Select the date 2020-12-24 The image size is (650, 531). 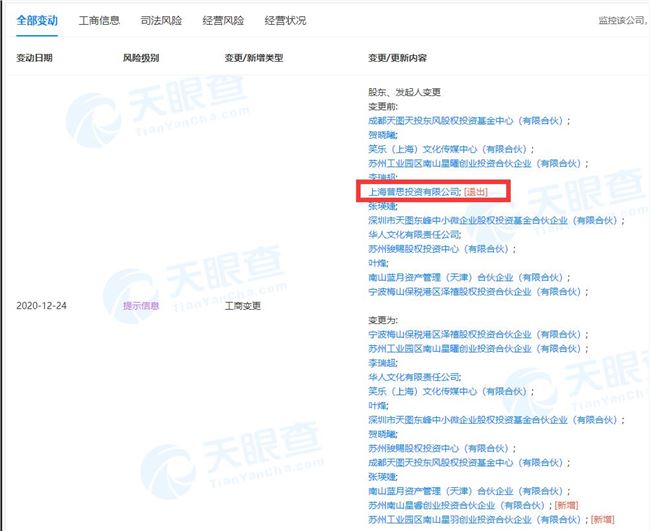(41, 306)
